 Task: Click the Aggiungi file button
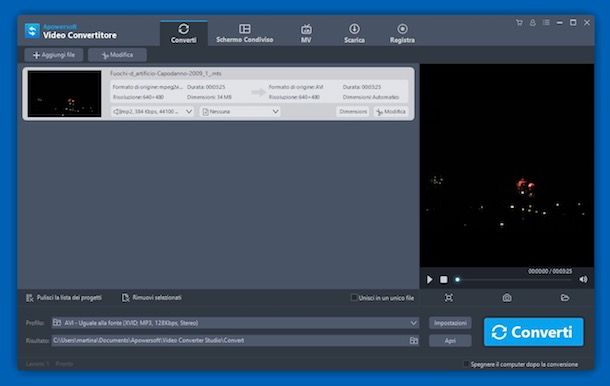(54, 55)
